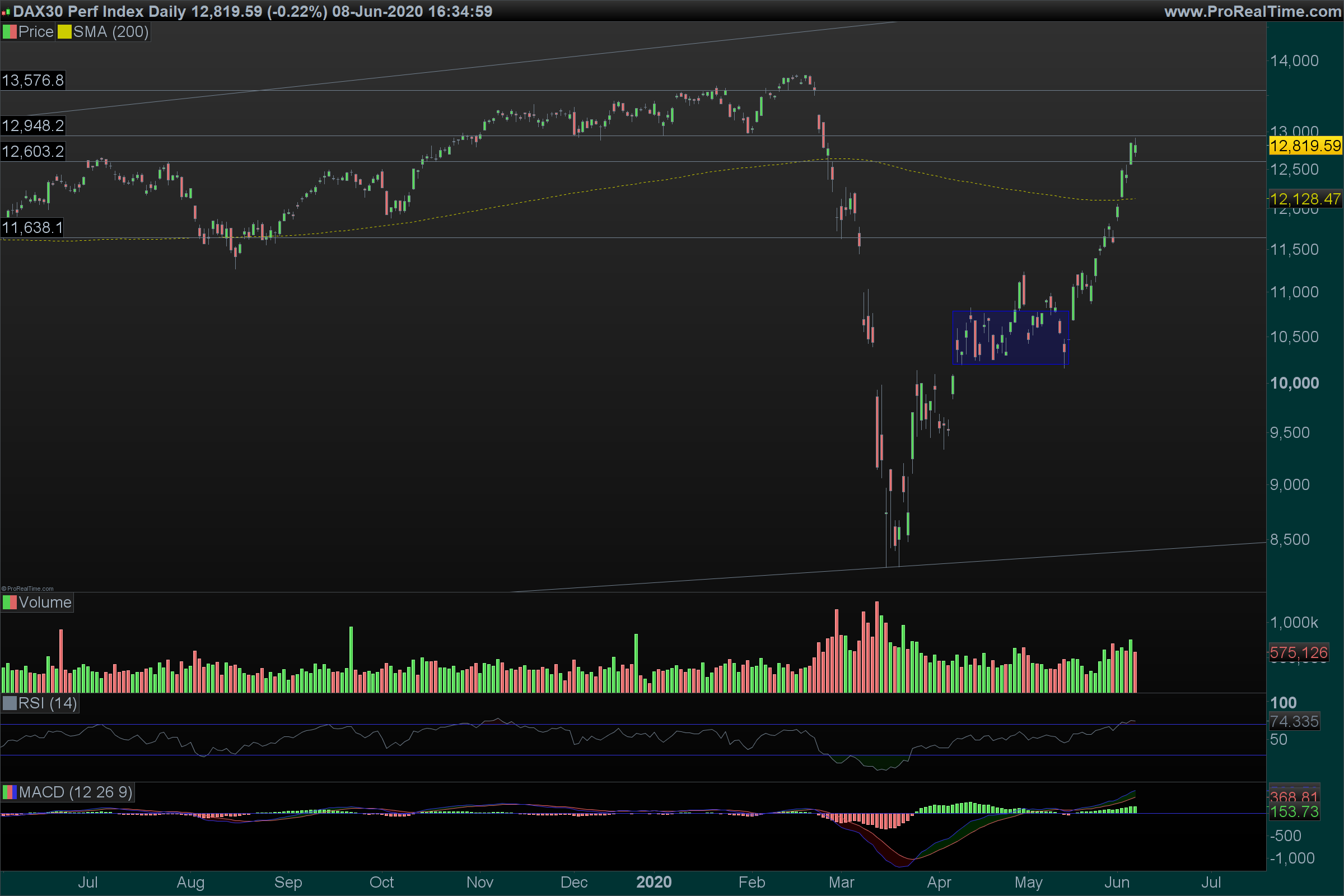Select the 12,948.2 resistance level label
This screenshot has height=896, width=1344.
point(32,125)
